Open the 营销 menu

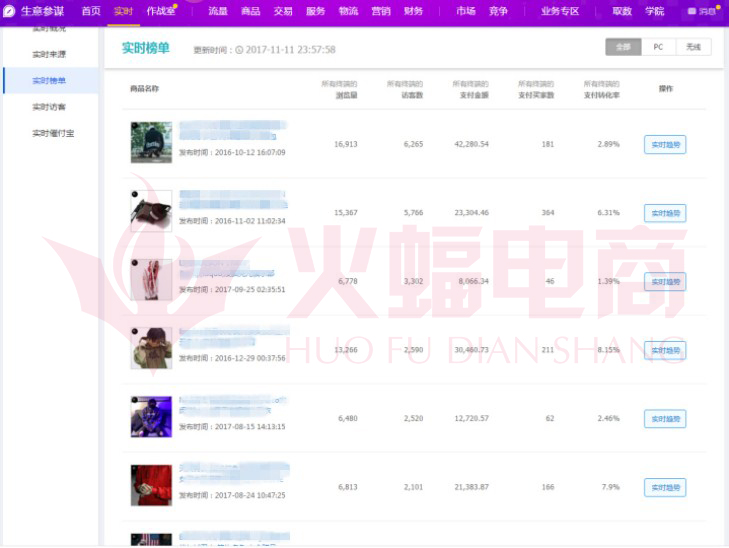[x=381, y=11]
